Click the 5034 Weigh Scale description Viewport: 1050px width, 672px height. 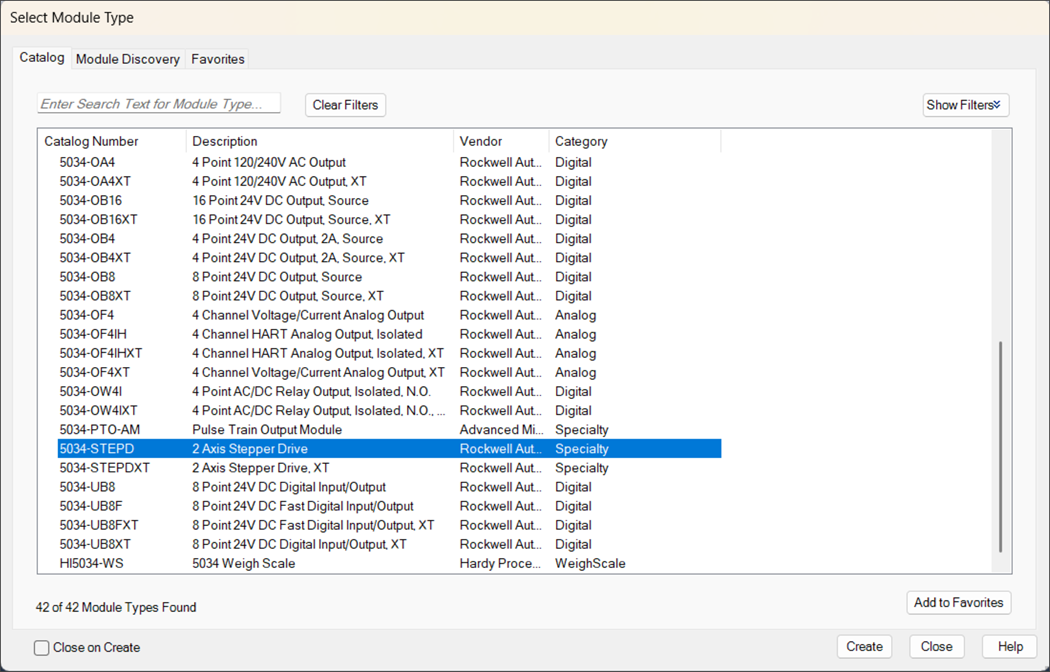click(x=244, y=564)
